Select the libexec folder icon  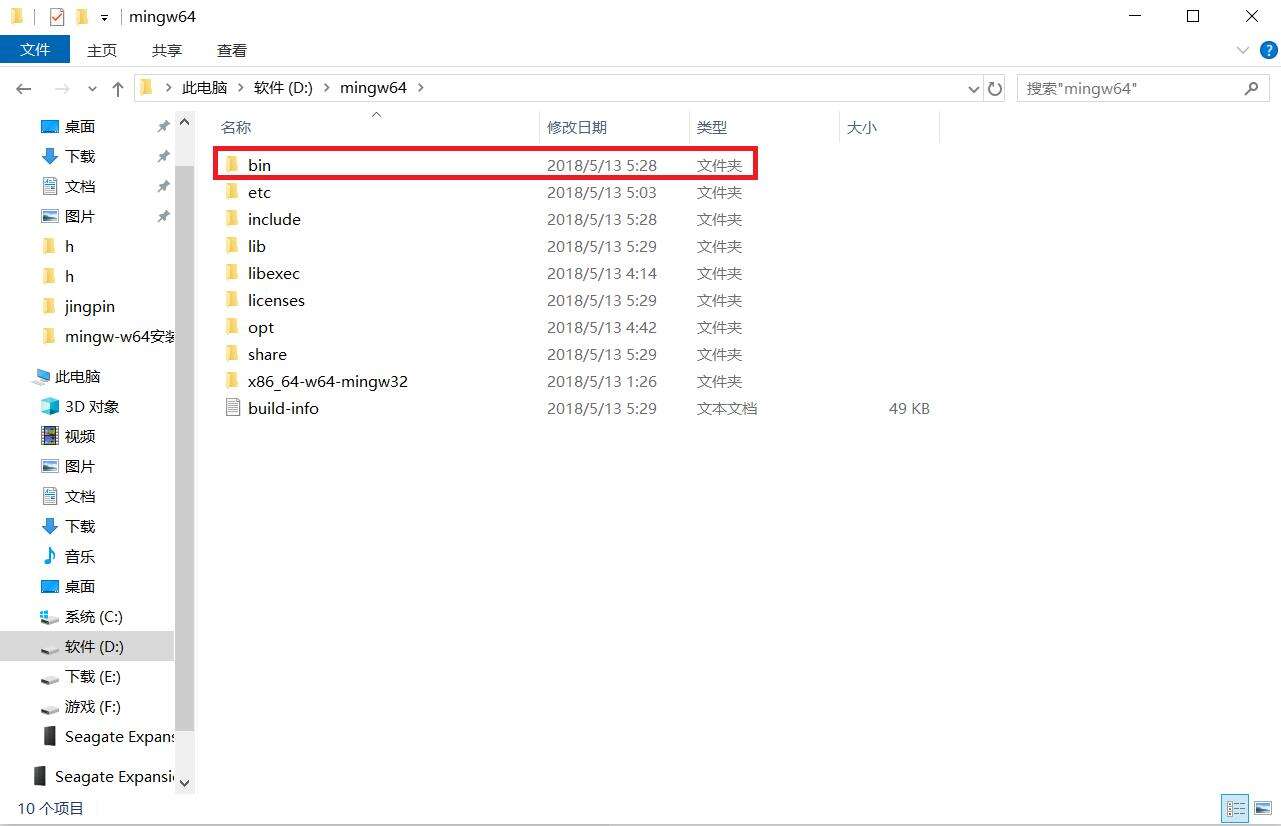point(233,273)
